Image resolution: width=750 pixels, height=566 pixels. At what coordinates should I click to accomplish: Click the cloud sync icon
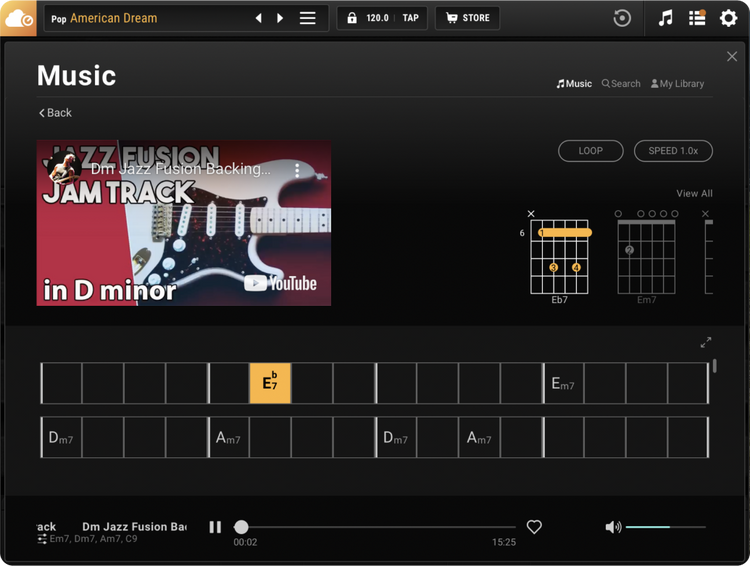pyautogui.click(x=18, y=18)
